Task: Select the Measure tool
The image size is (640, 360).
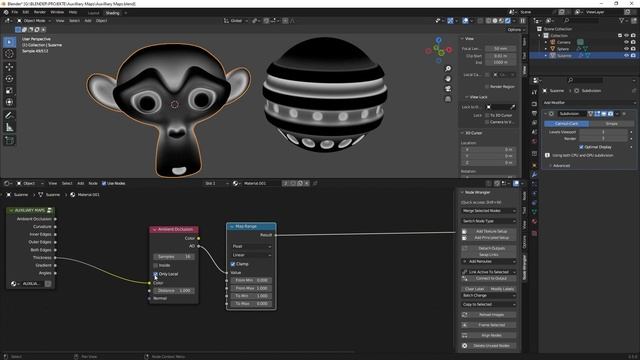Action: pos(9,128)
